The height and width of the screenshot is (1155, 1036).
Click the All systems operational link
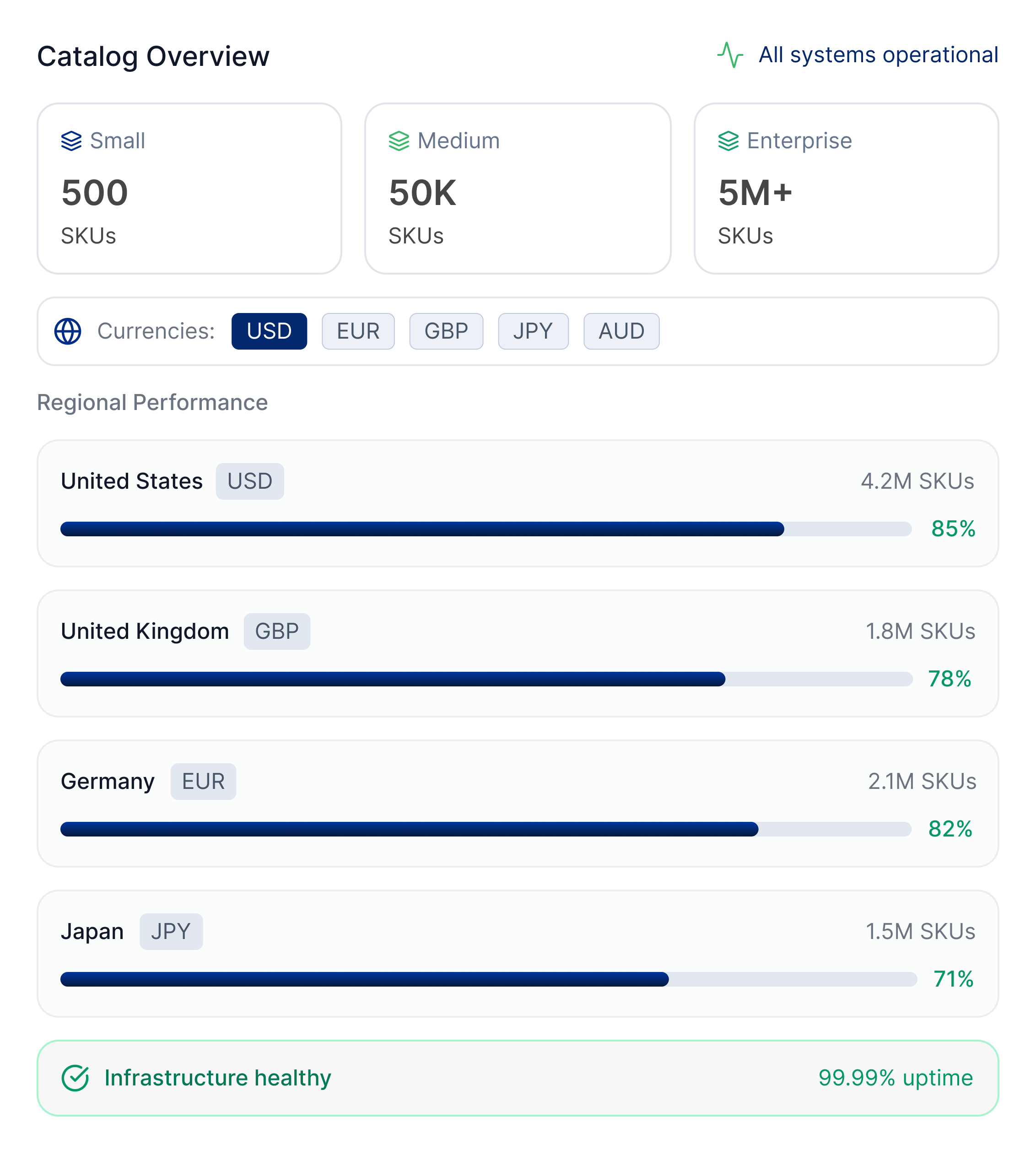coord(878,55)
